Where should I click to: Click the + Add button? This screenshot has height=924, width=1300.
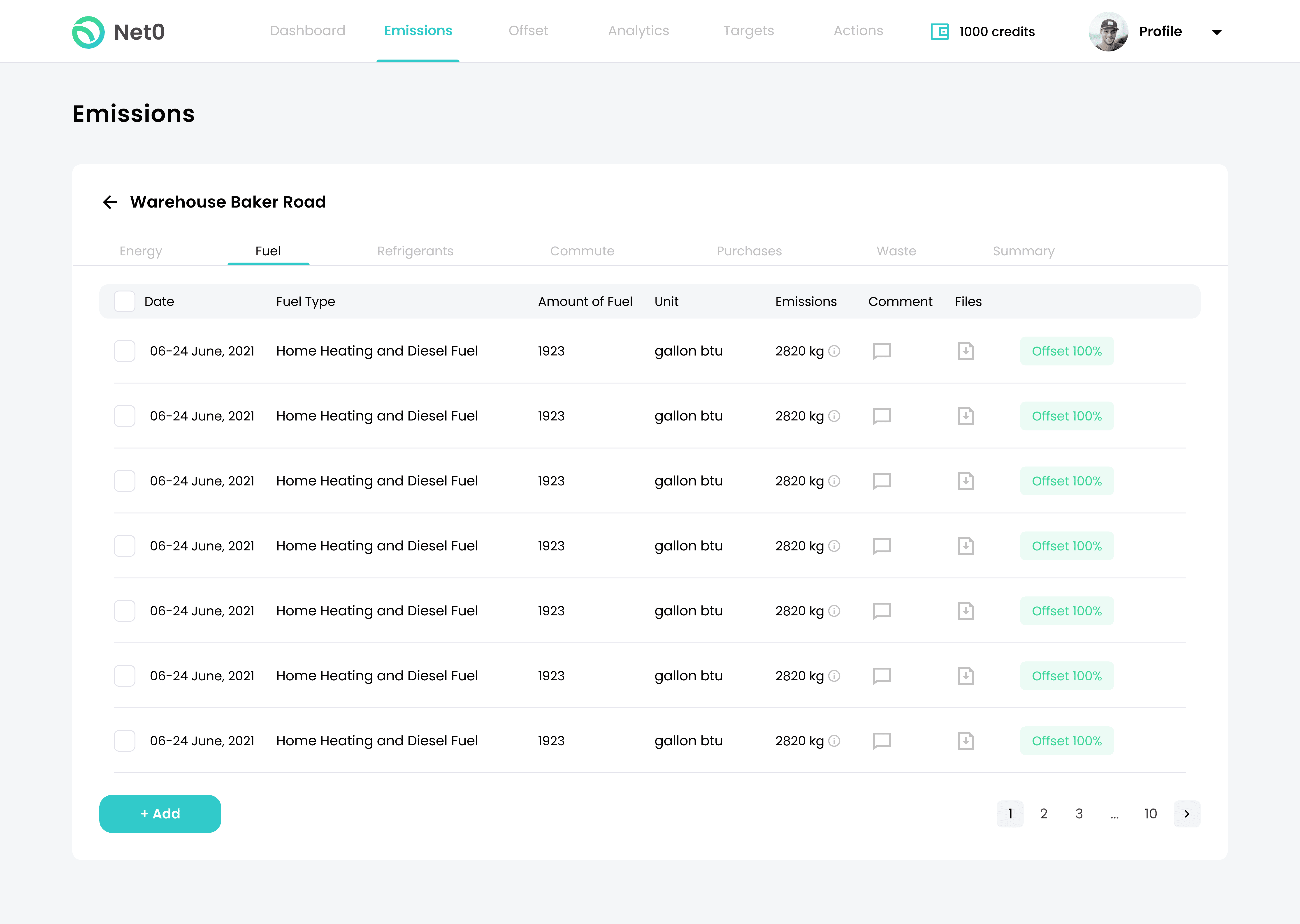[x=160, y=814]
